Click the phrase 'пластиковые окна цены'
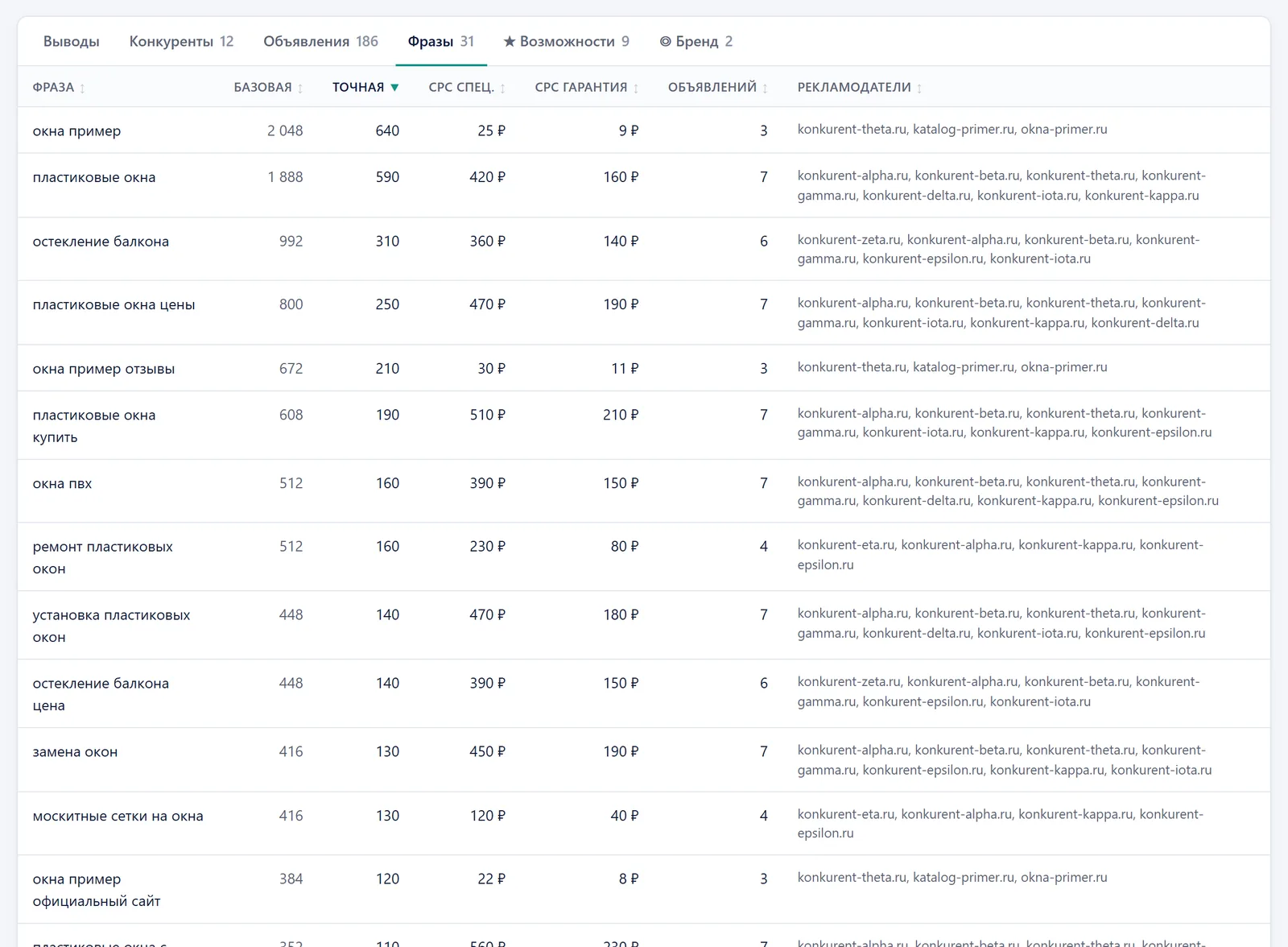The height and width of the screenshot is (947, 1288). 114,304
